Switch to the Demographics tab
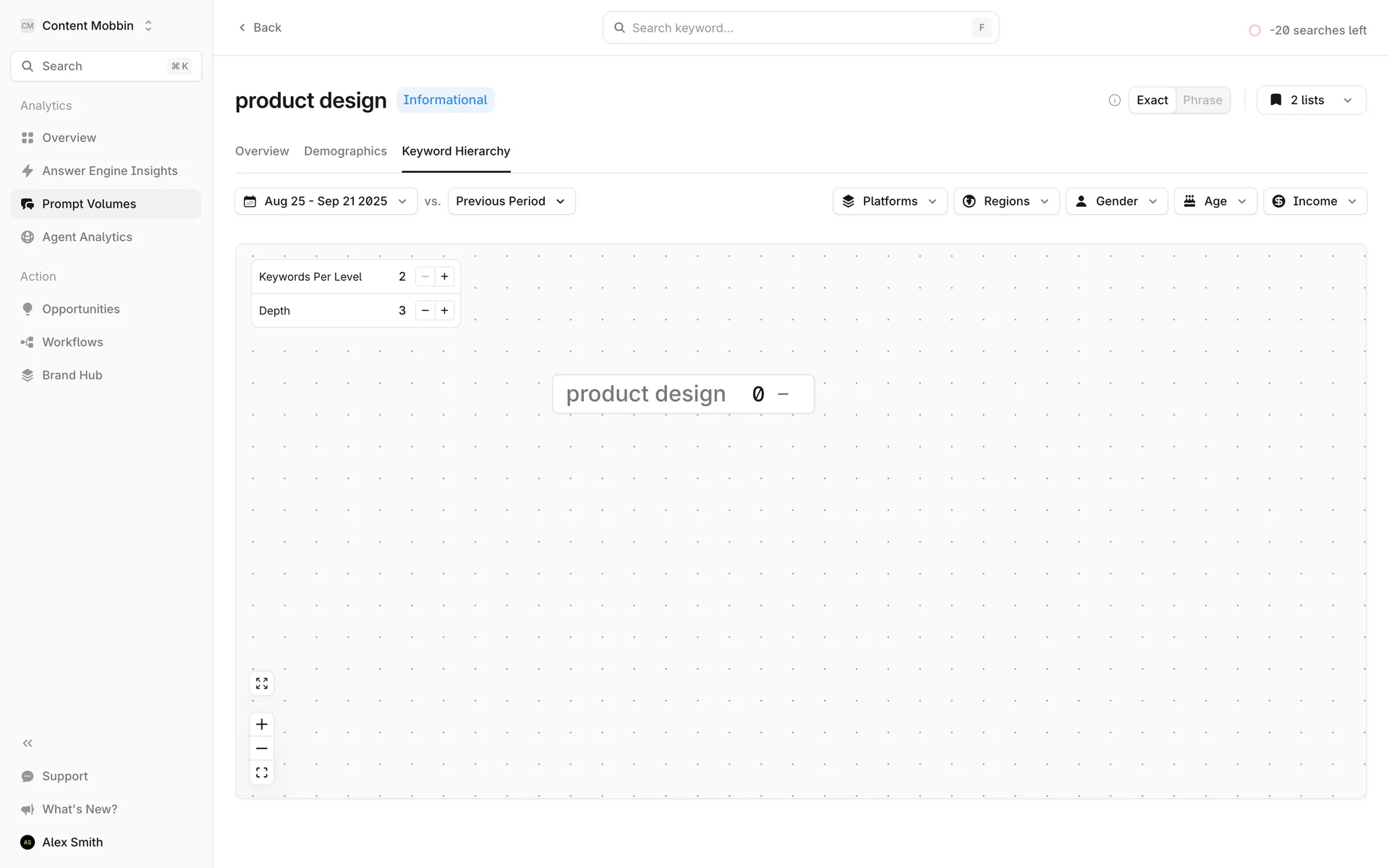This screenshot has height=868, width=1389. click(x=345, y=151)
